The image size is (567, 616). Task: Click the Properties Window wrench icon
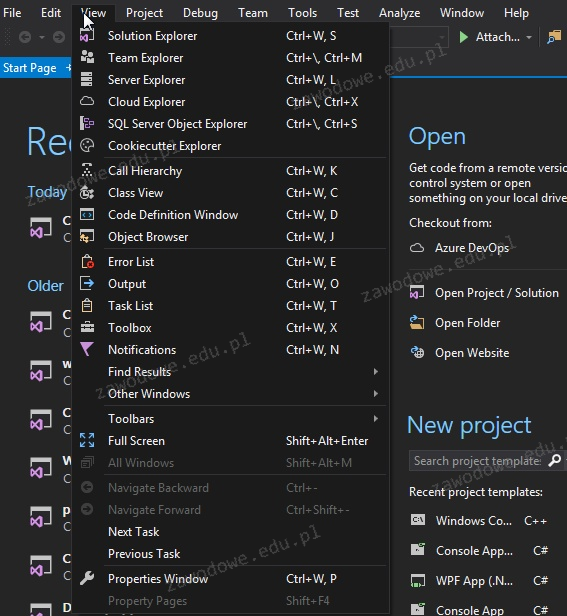click(87, 578)
